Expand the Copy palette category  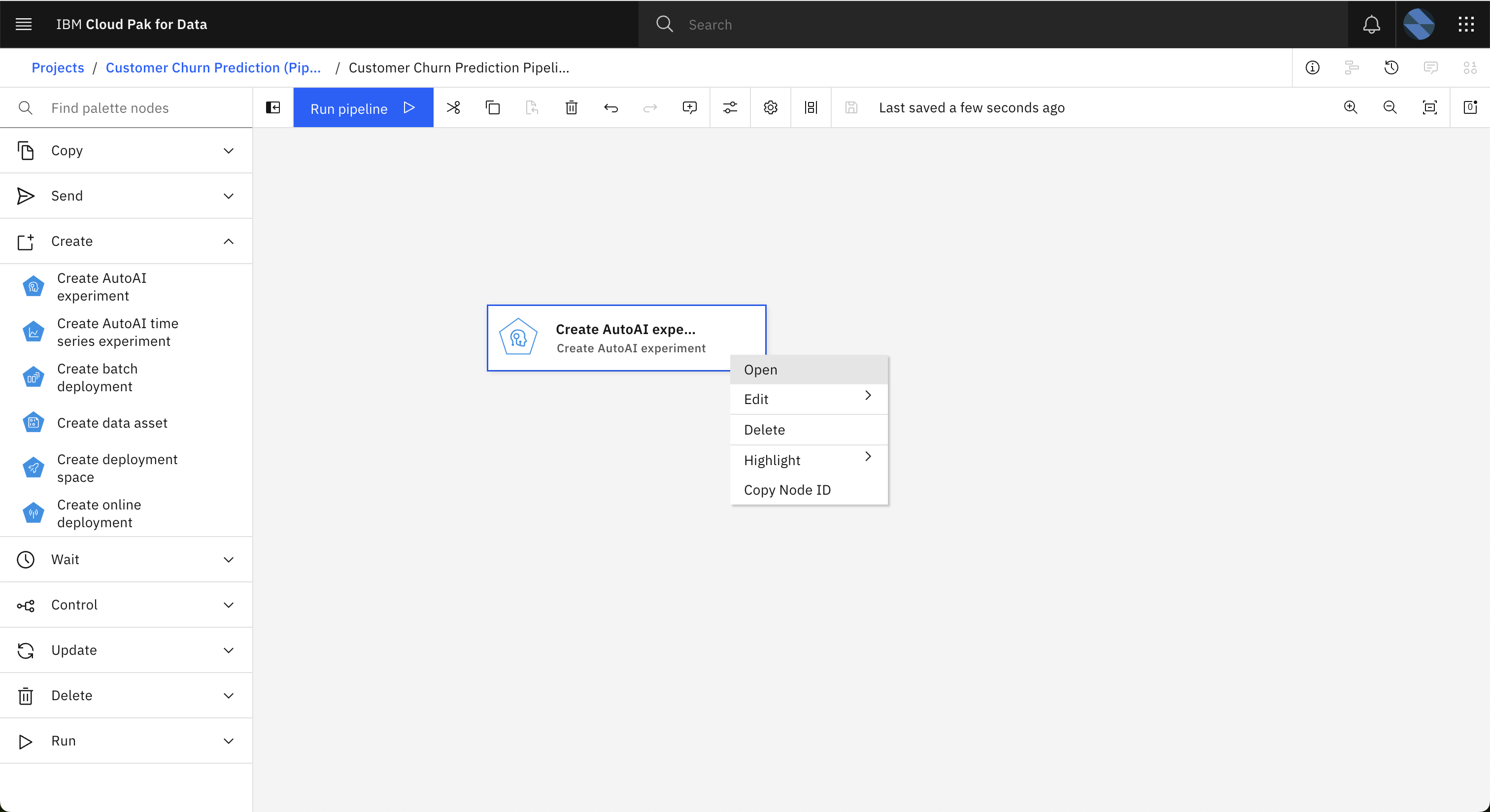click(x=126, y=150)
